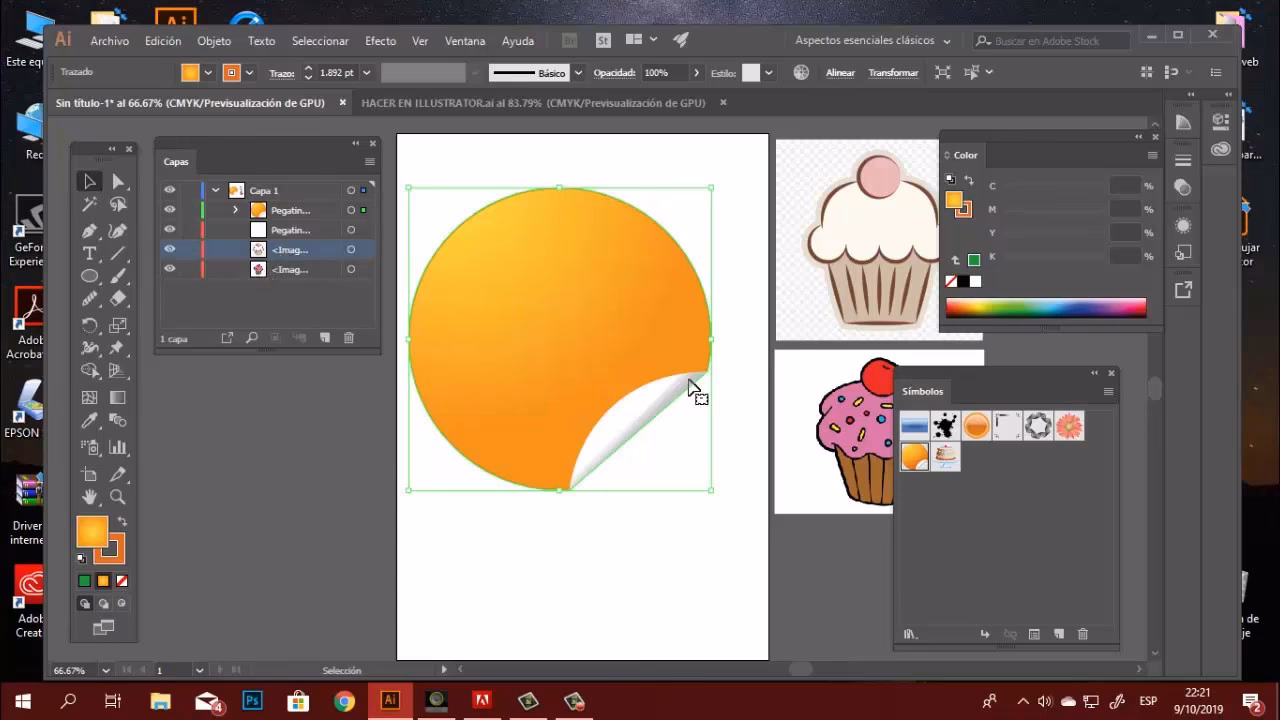This screenshot has height=720, width=1280.
Task: Create a new layer in the Capas panel
Action: tap(323, 338)
